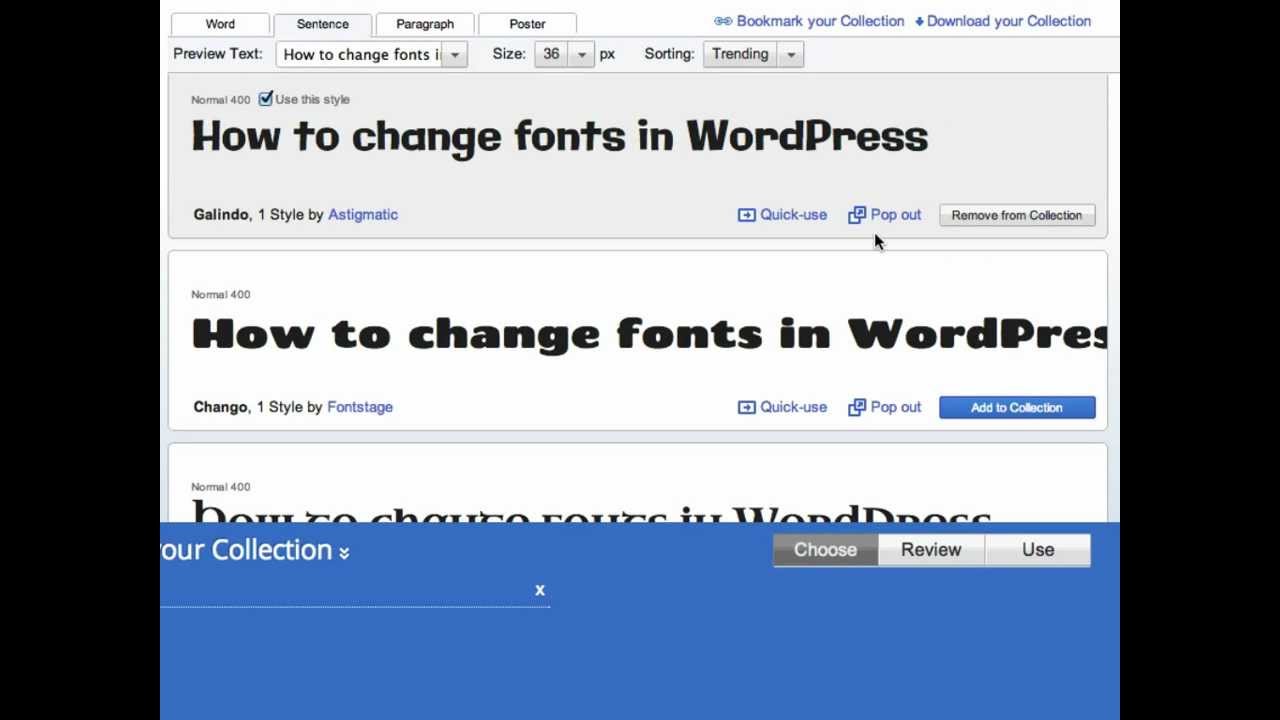Click the download arrow icon
The height and width of the screenshot is (720, 1280).
[x=919, y=21]
